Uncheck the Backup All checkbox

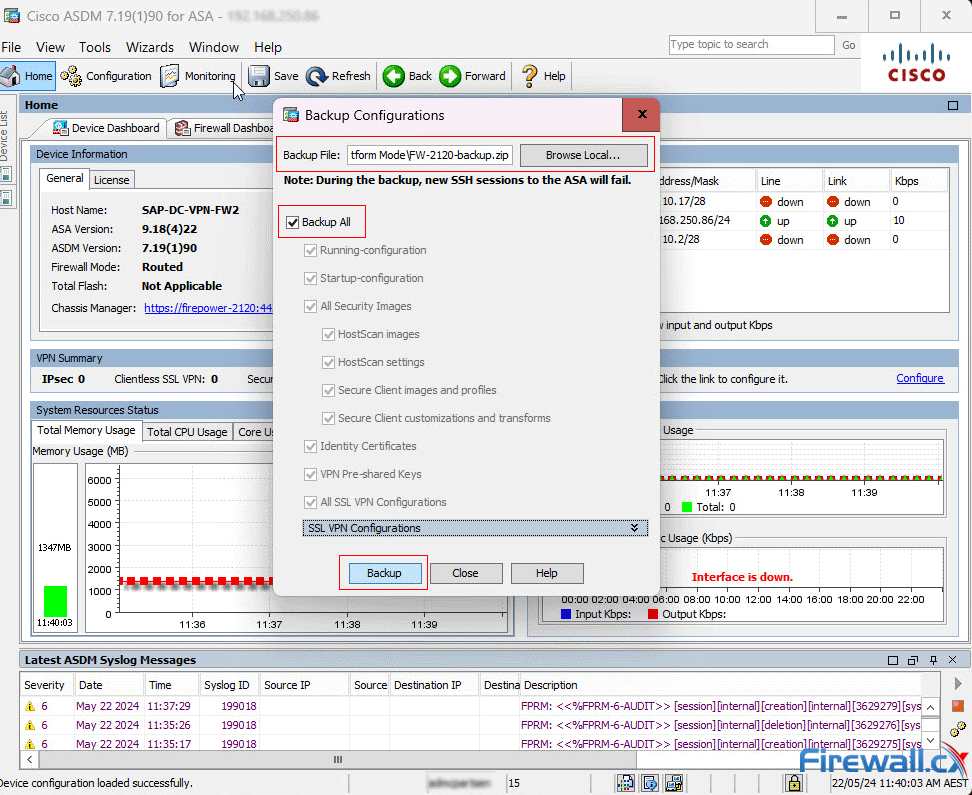293,222
